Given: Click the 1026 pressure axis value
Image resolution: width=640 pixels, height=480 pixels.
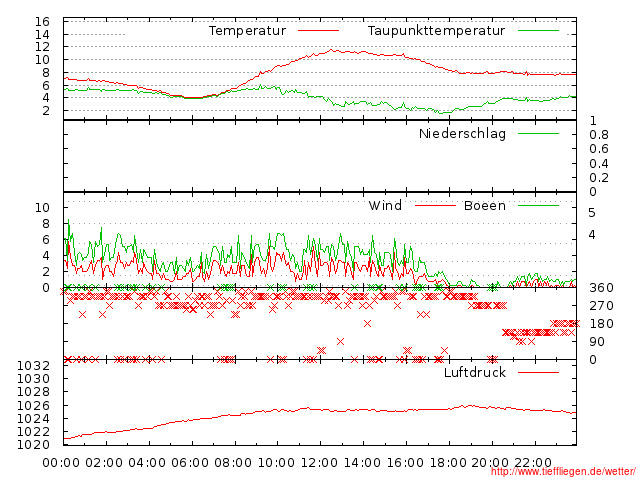Looking at the screenshot, I should (x=33, y=405).
